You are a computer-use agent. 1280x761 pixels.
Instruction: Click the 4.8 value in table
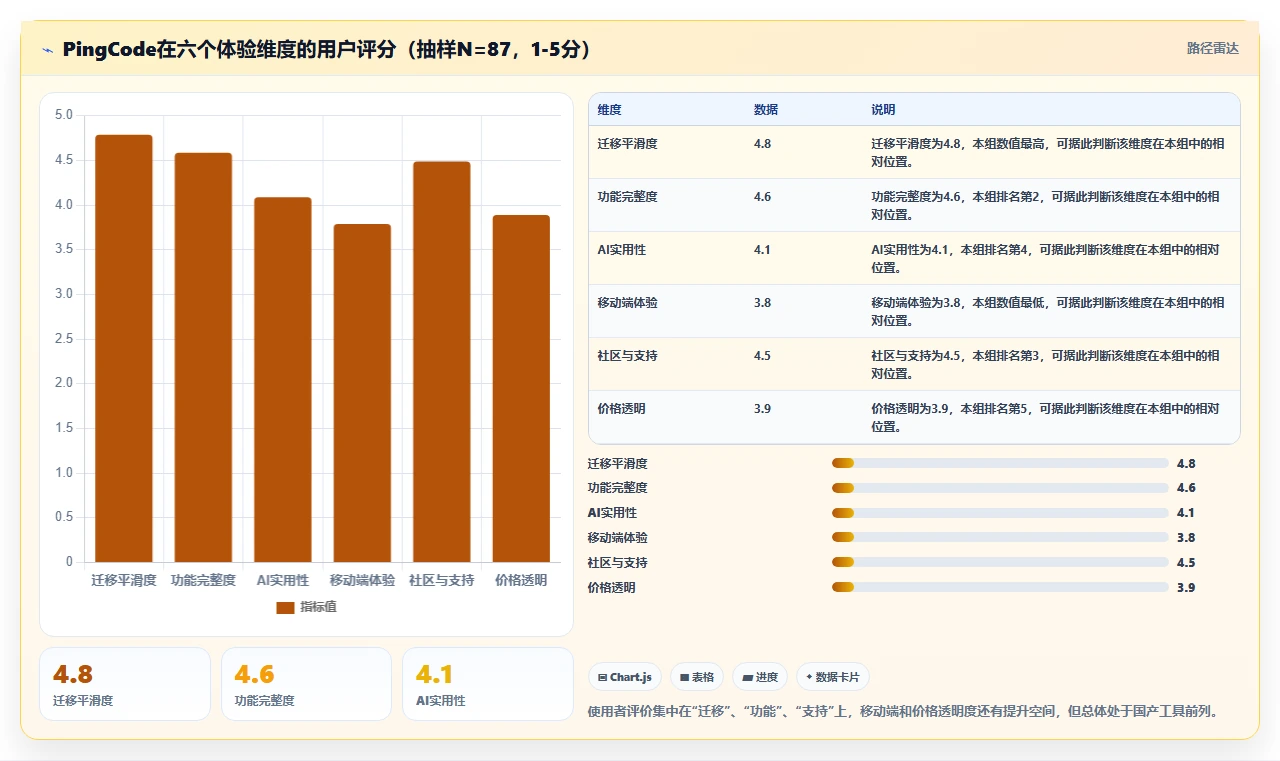click(x=762, y=144)
